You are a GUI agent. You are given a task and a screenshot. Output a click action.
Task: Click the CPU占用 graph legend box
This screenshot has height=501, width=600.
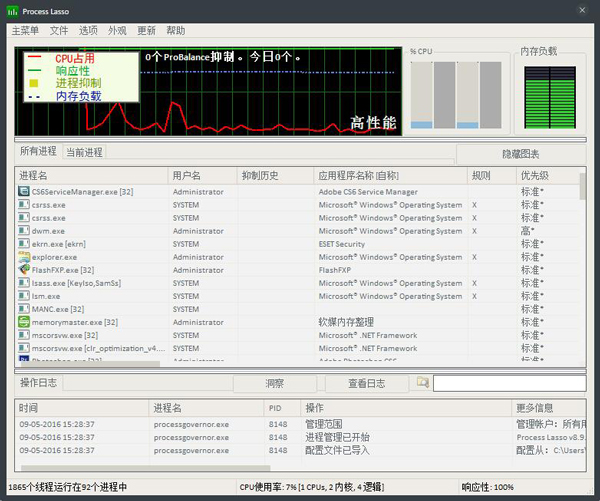[81, 77]
